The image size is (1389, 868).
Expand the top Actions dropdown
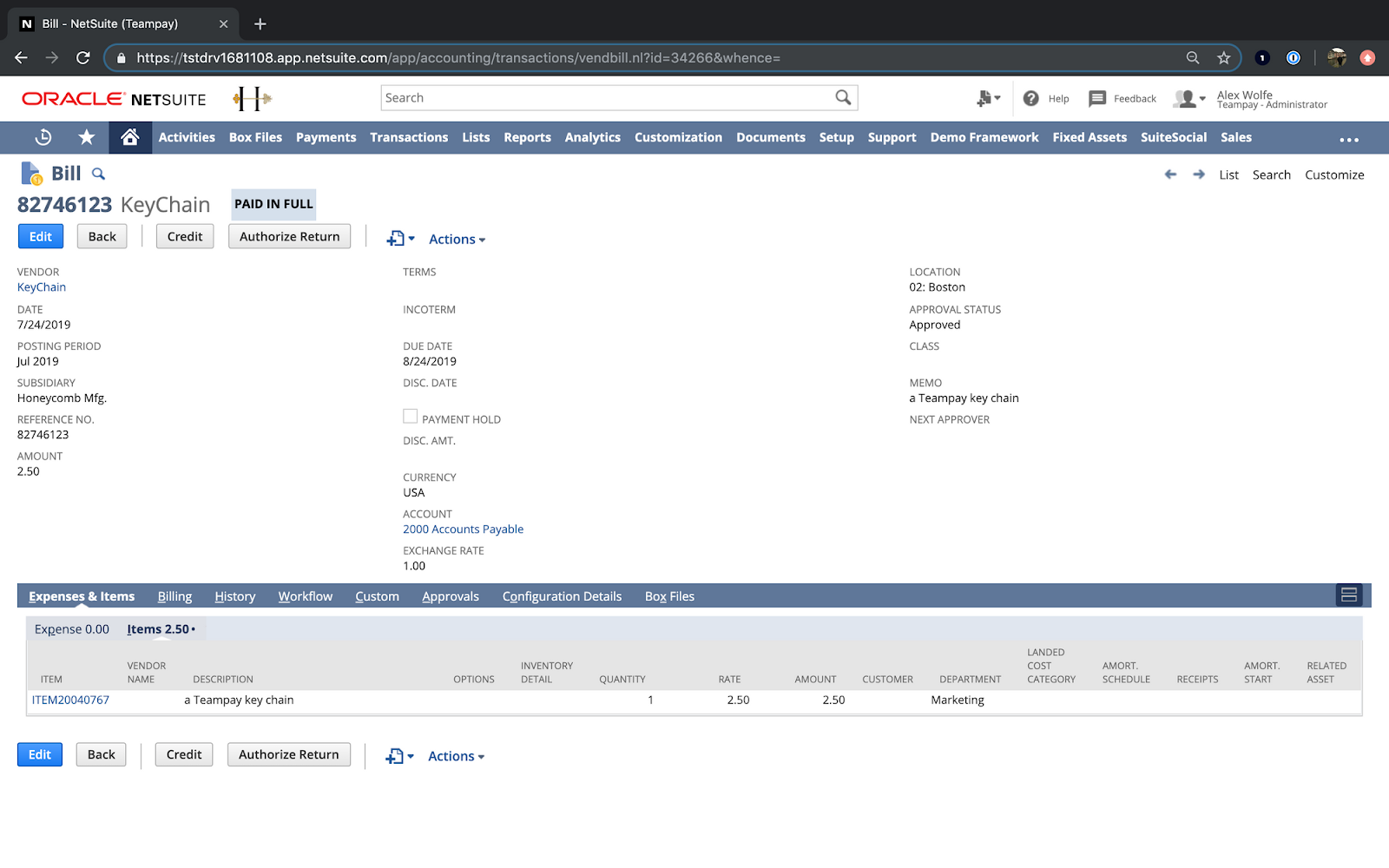pyautogui.click(x=458, y=239)
